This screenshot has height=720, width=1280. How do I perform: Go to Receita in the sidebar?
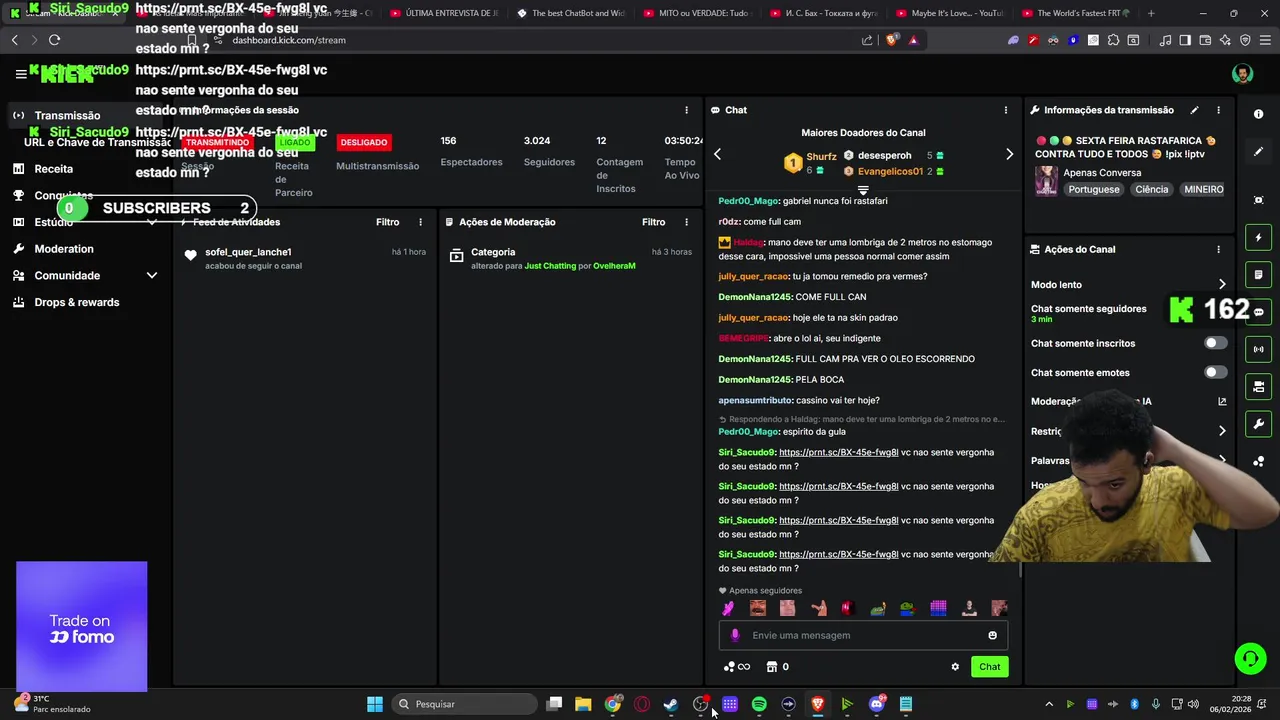[x=53, y=169]
